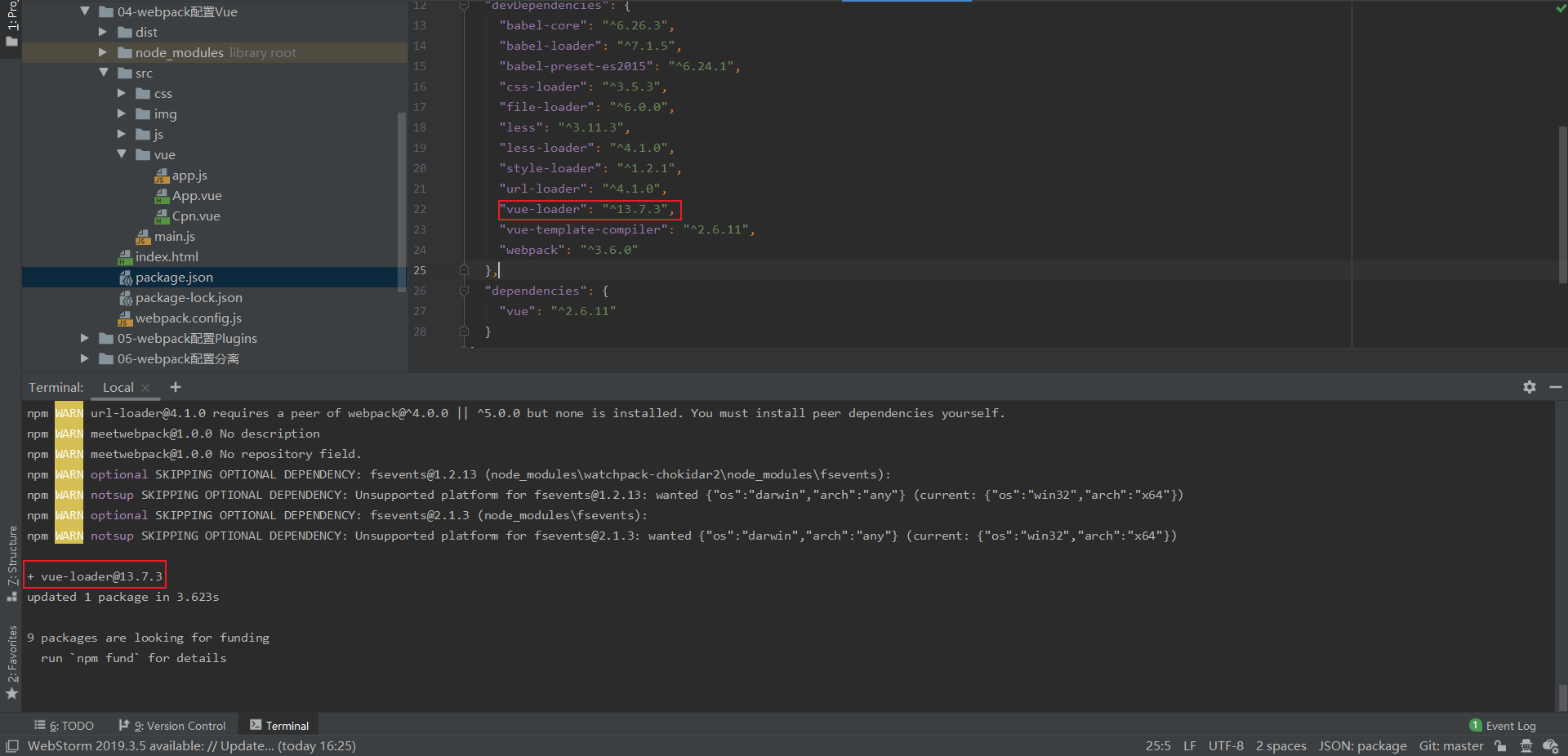The image size is (1568, 756).
Task: Click the project tree scrollbar
Action: (401, 202)
